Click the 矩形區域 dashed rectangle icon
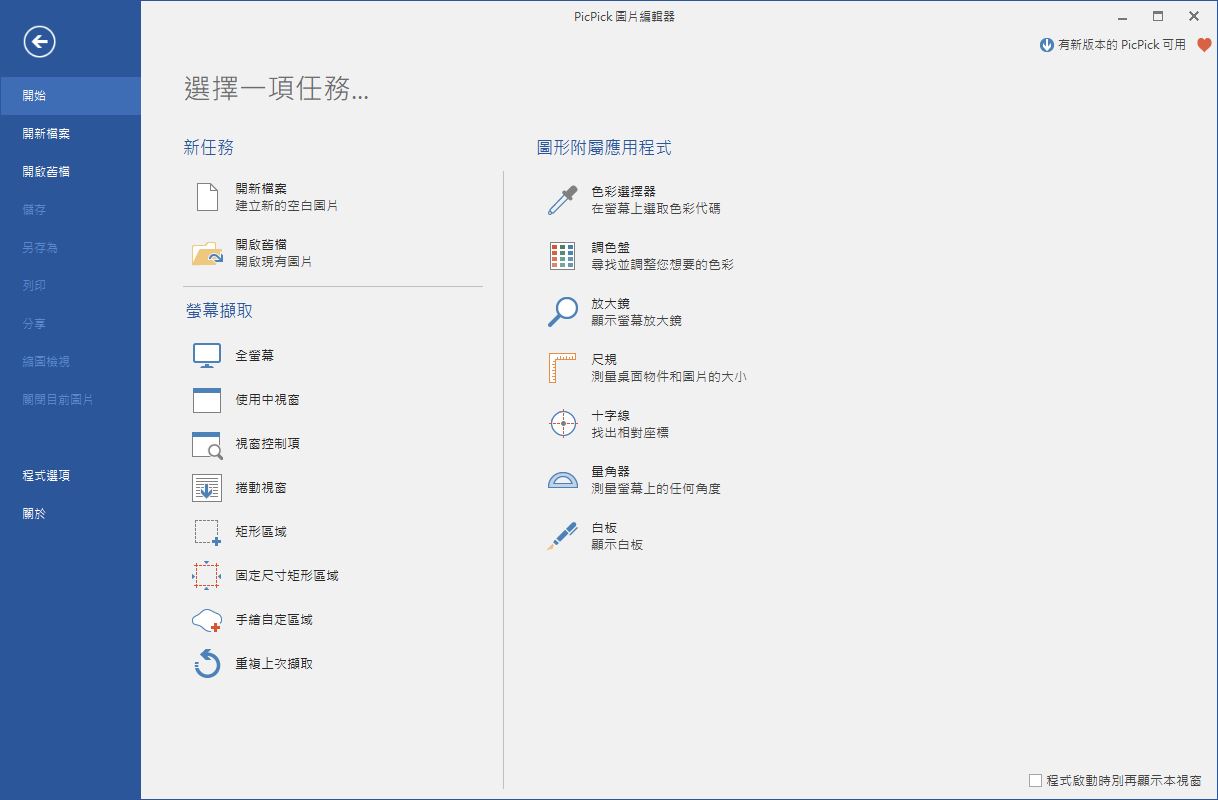This screenshot has height=800, width=1218. 207,532
